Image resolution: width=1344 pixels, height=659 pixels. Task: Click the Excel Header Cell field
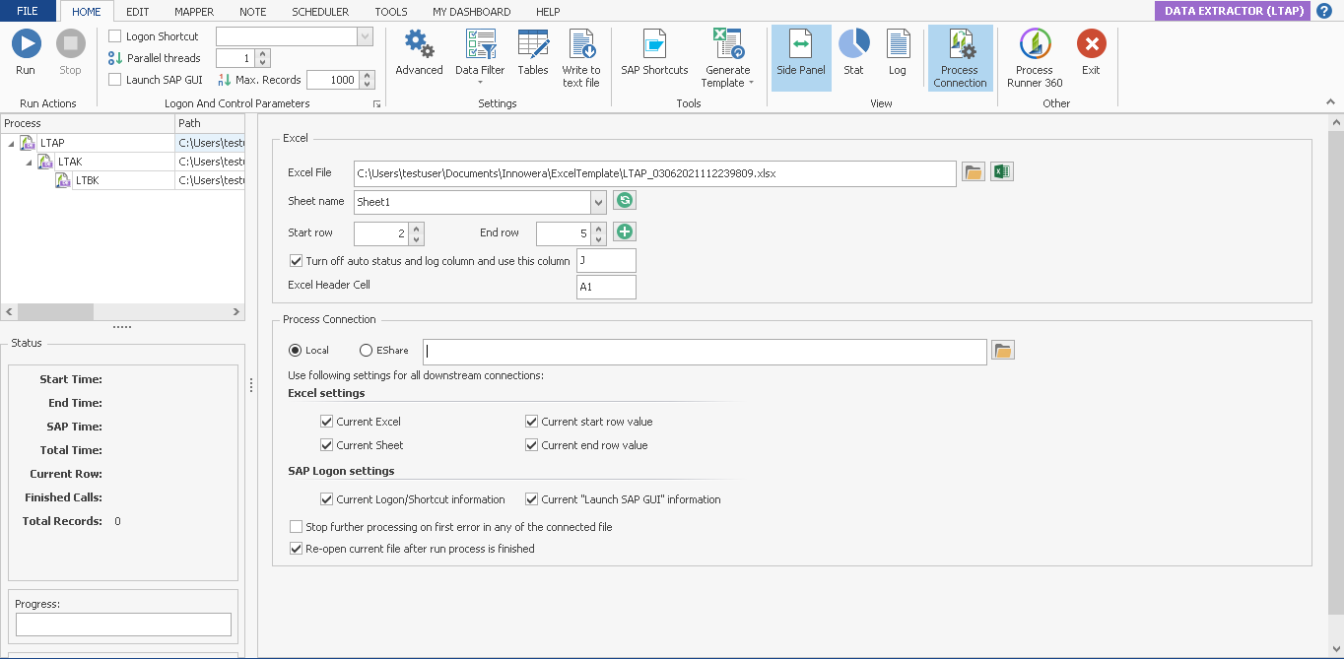point(606,288)
